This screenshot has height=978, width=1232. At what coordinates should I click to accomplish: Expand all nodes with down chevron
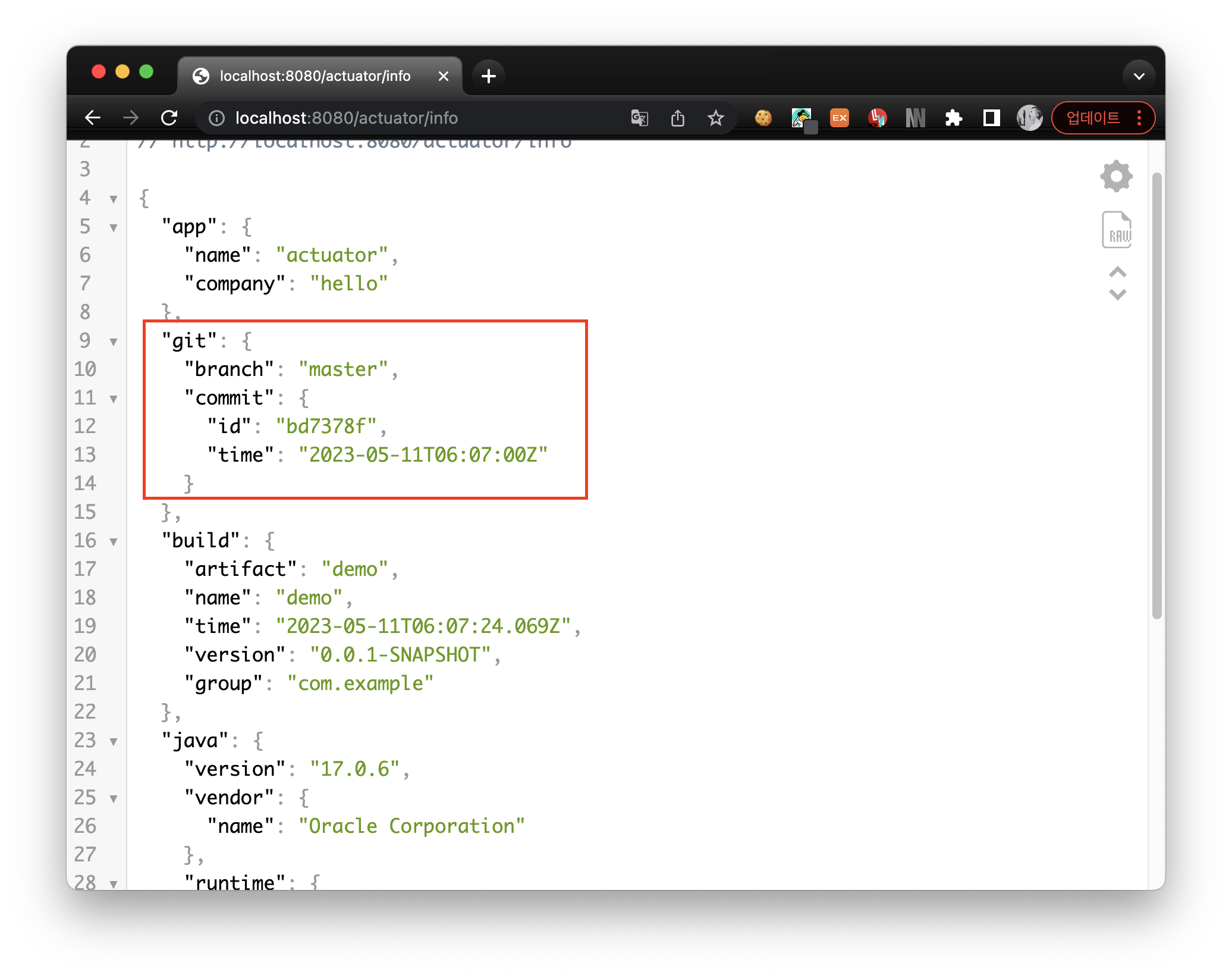1117,295
